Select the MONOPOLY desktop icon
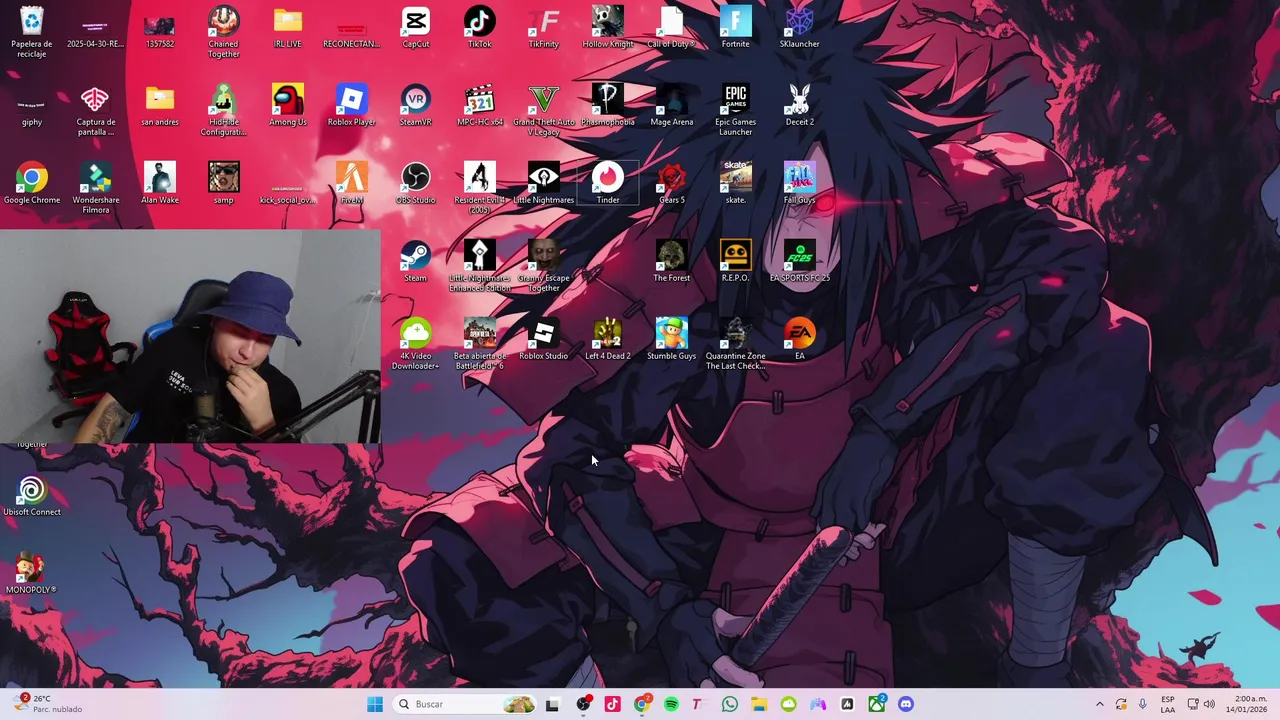The width and height of the screenshot is (1280, 720). point(32,574)
